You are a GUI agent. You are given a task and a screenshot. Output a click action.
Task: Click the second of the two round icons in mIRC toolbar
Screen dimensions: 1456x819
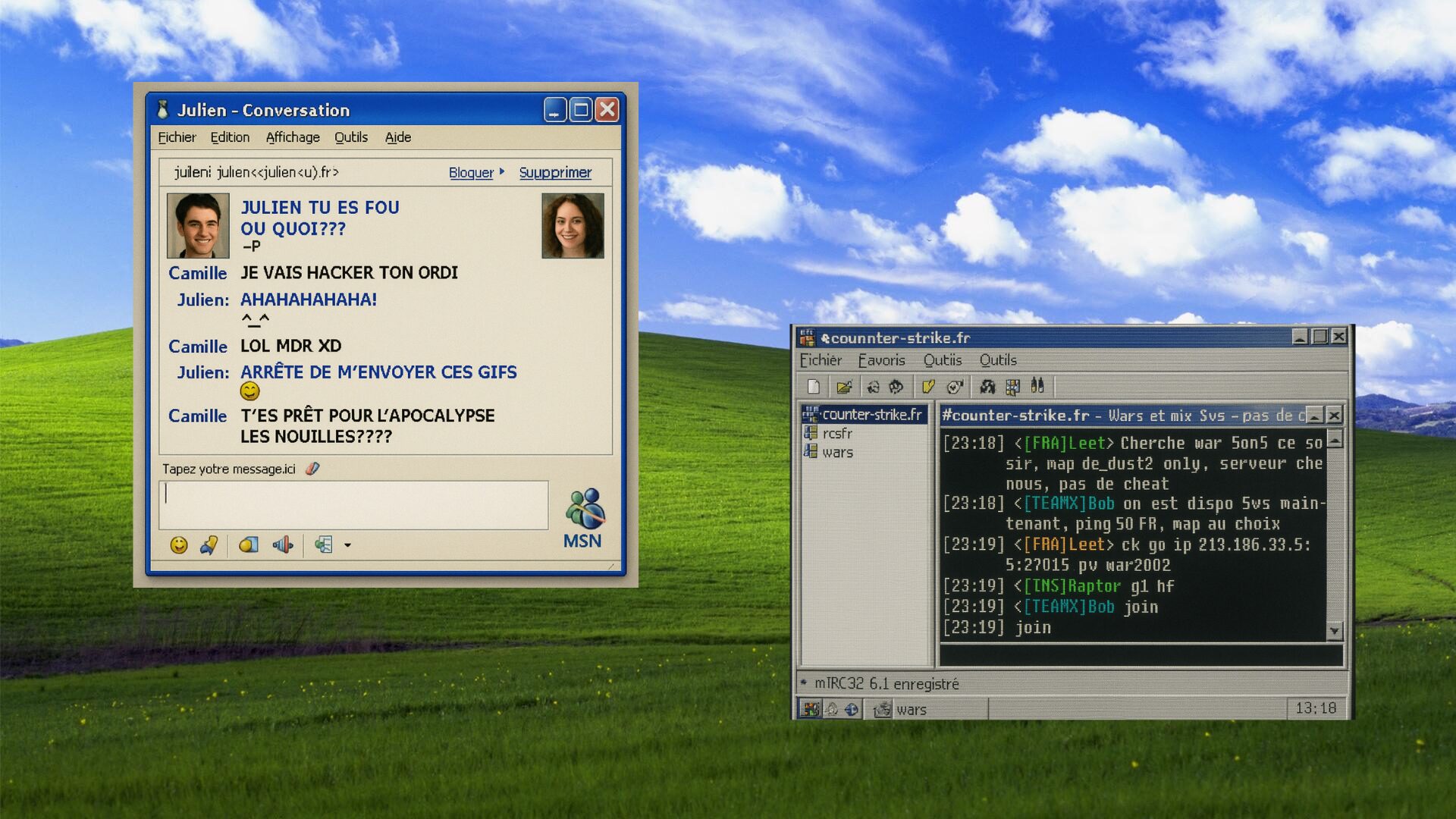(896, 387)
